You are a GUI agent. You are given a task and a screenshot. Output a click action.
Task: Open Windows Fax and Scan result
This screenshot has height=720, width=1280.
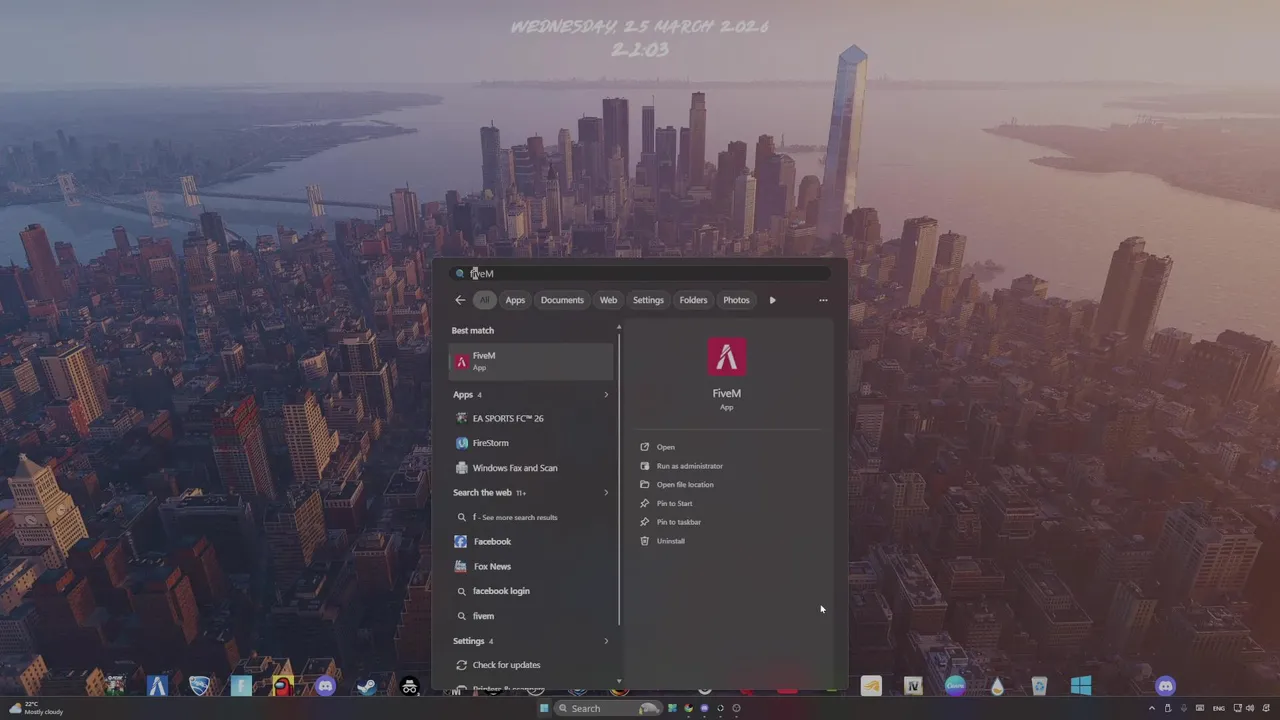point(531,468)
